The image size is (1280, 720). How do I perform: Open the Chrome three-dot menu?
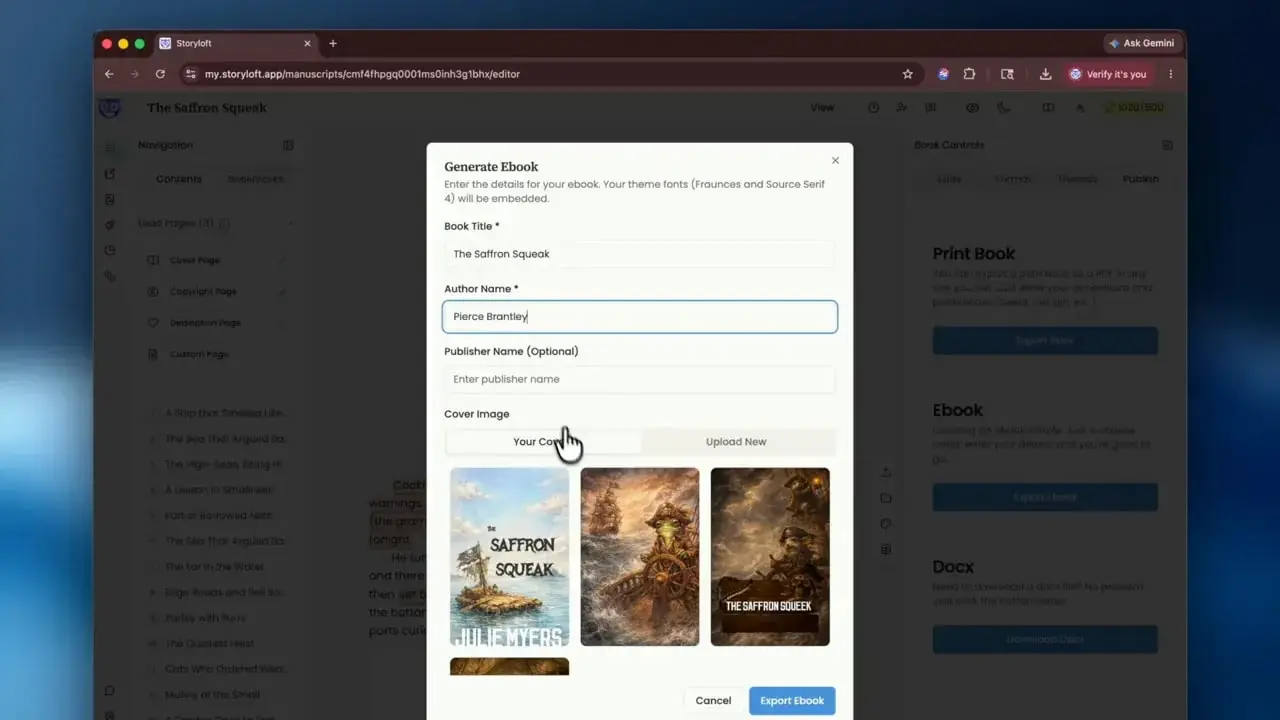point(1171,74)
